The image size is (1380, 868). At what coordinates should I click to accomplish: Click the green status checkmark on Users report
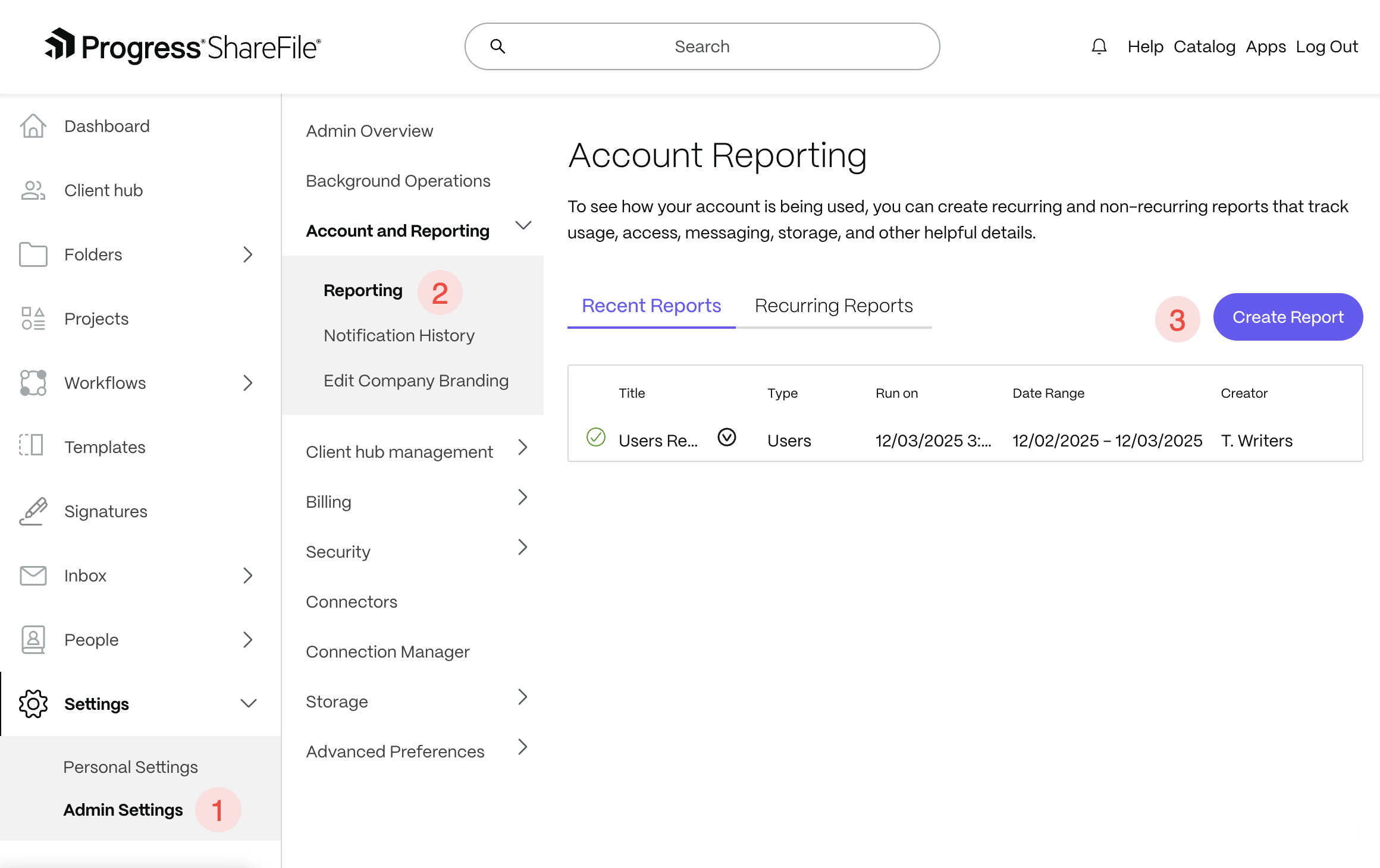(595, 438)
